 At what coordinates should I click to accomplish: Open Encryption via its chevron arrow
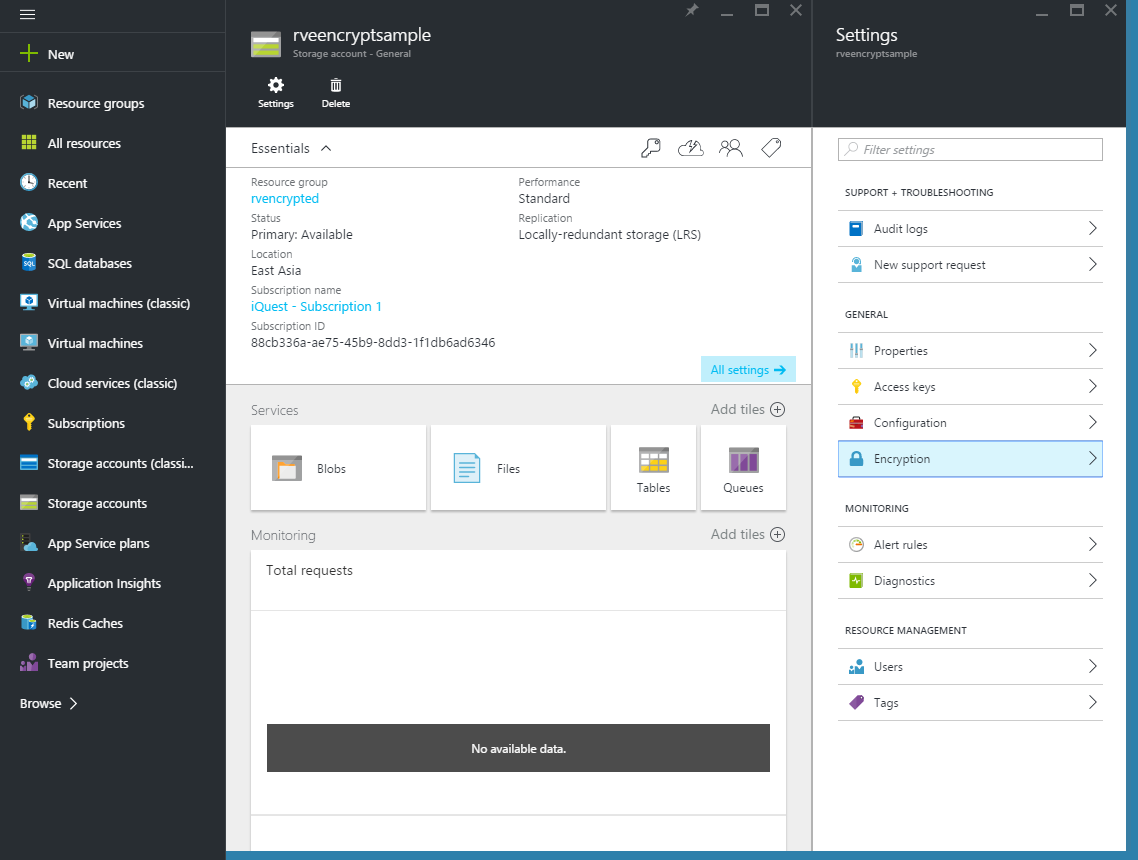click(1093, 458)
